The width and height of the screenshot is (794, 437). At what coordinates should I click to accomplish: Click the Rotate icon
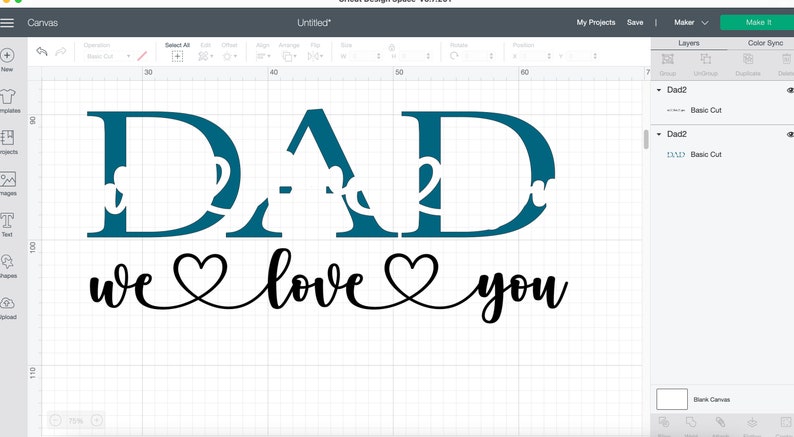click(x=454, y=56)
